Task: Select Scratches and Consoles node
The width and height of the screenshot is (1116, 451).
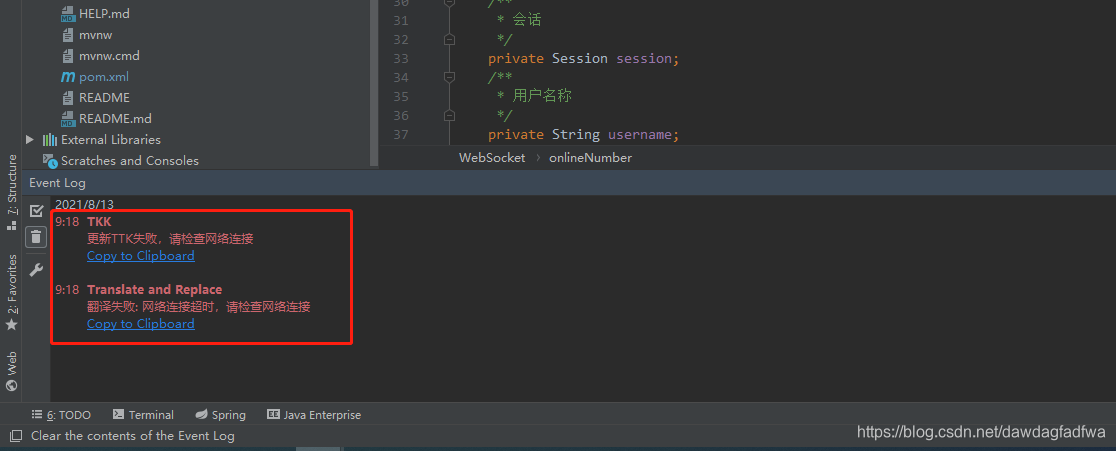Action: point(130,160)
